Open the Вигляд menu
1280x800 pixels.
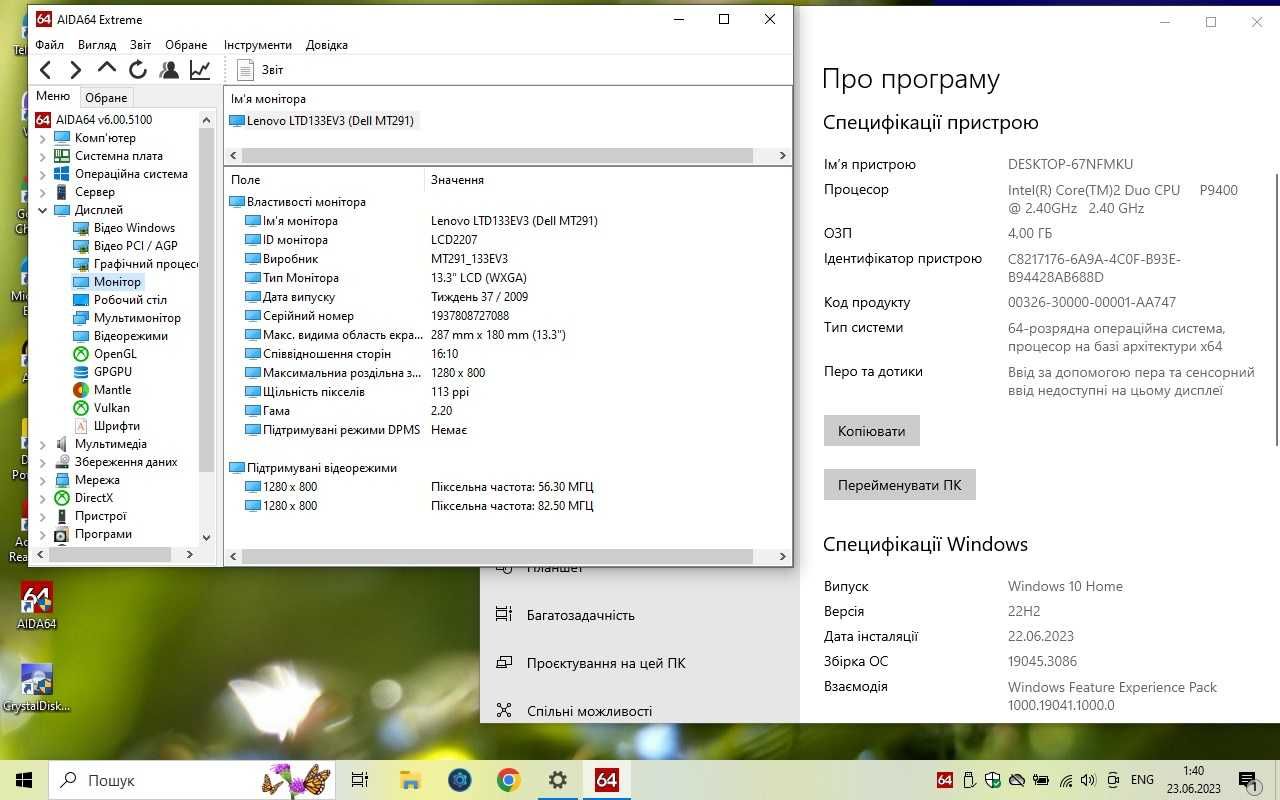[x=97, y=45]
